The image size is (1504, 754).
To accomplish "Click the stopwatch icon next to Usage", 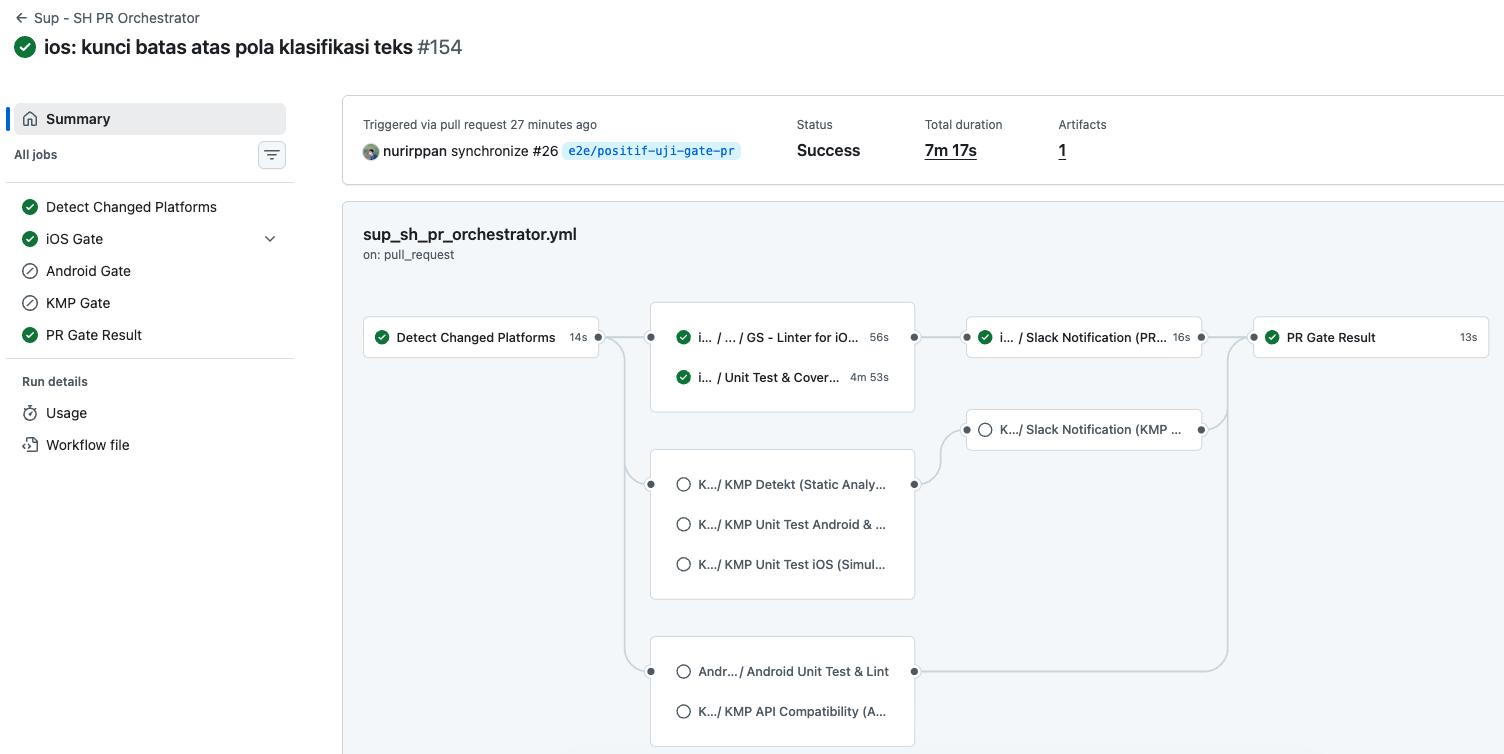I will 30,413.
